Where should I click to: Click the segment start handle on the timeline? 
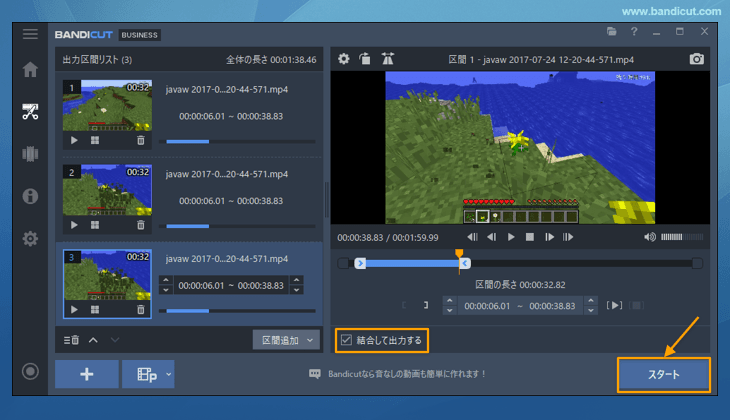click(x=360, y=264)
